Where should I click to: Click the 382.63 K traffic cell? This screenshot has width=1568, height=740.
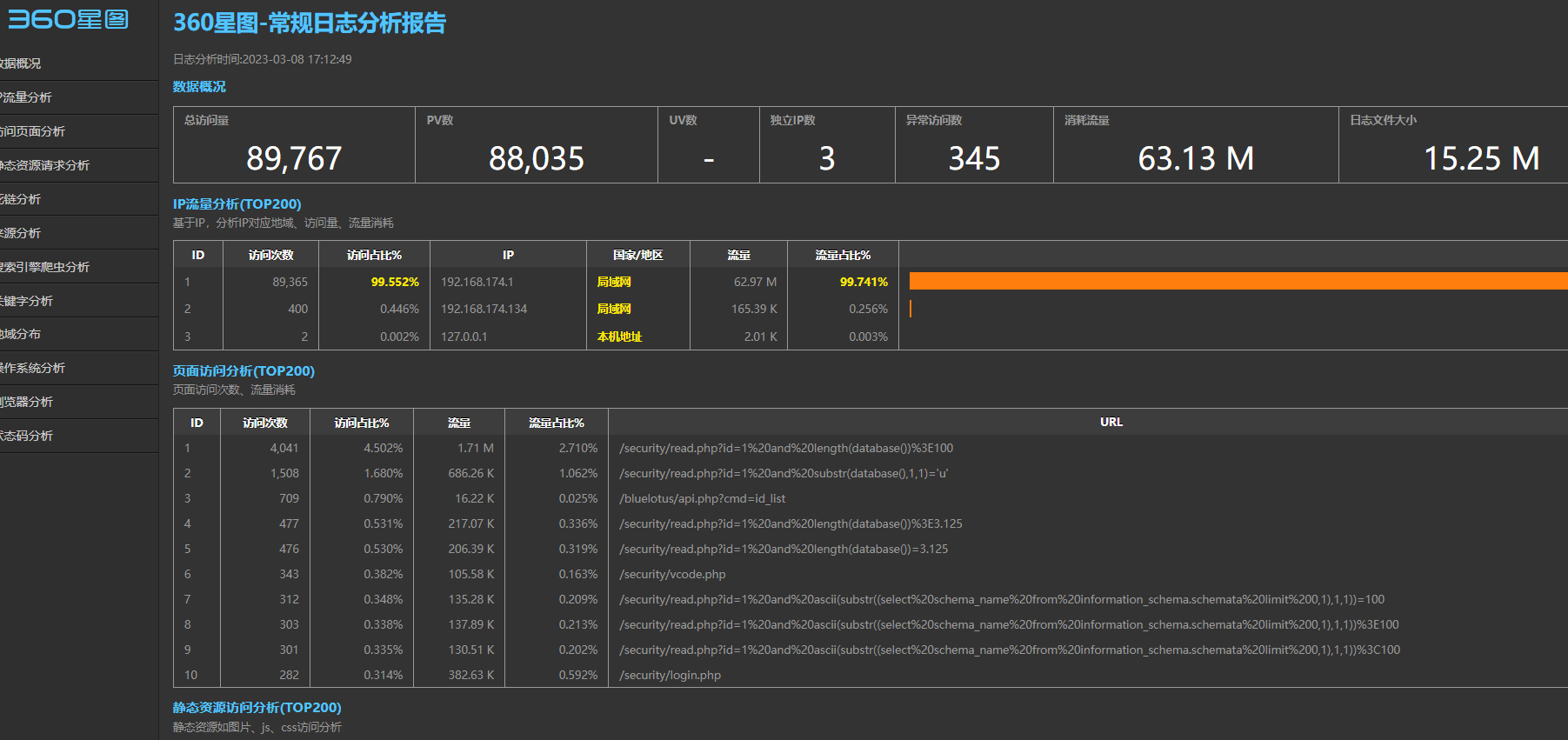pyautogui.click(x=471, y=675)
